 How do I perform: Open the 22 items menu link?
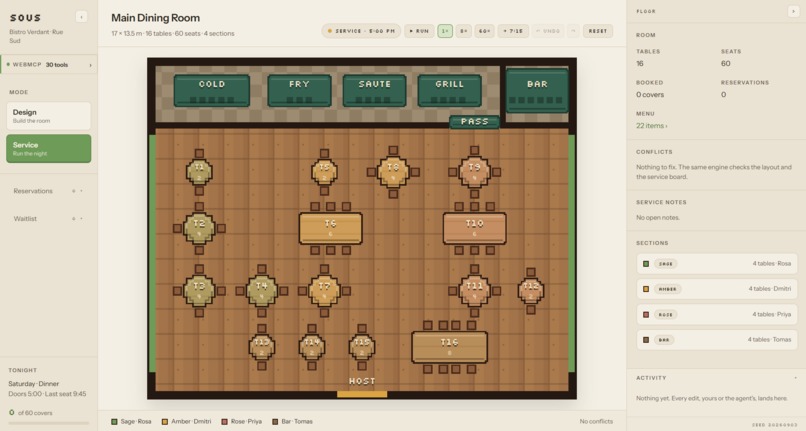point(651,125)
